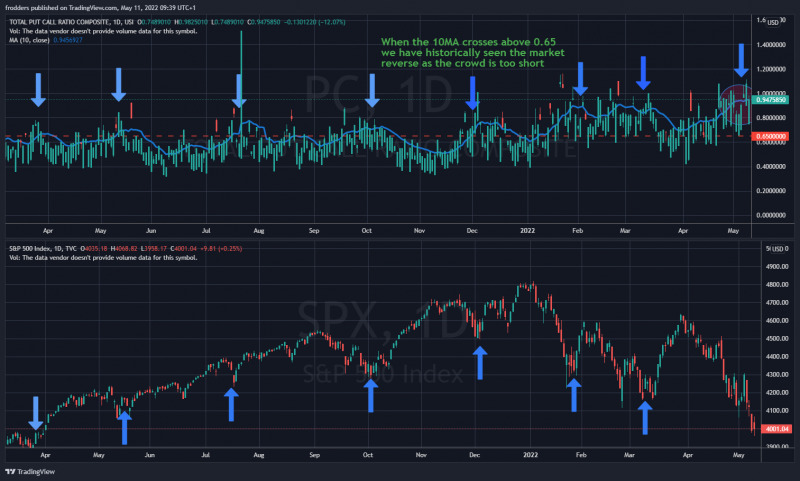Click the S&P 500 open value O4035.18
This screenshot has height=481, width=800.
(x=94, y=248)
